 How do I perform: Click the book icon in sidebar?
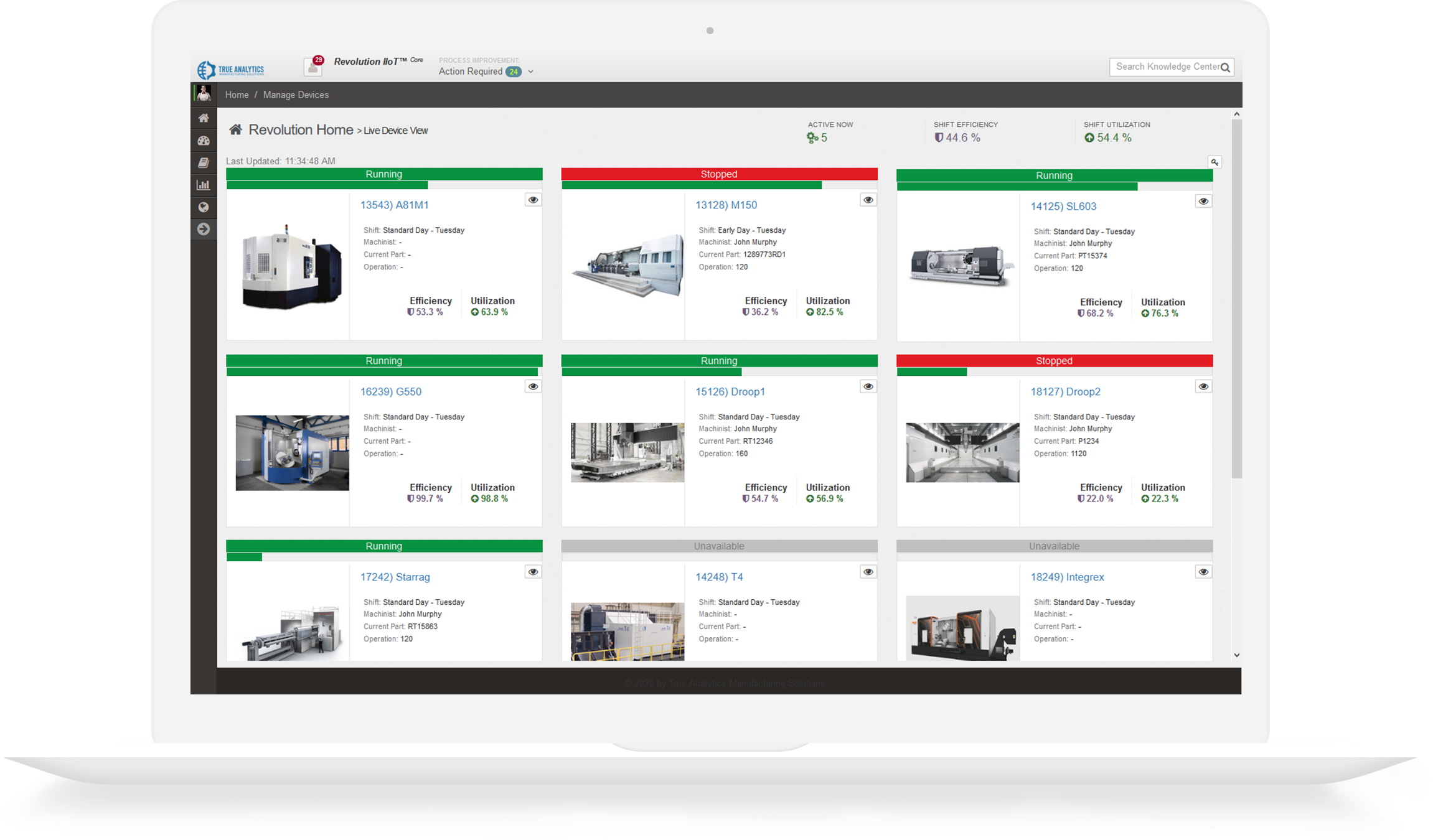[x=204, y=163]
